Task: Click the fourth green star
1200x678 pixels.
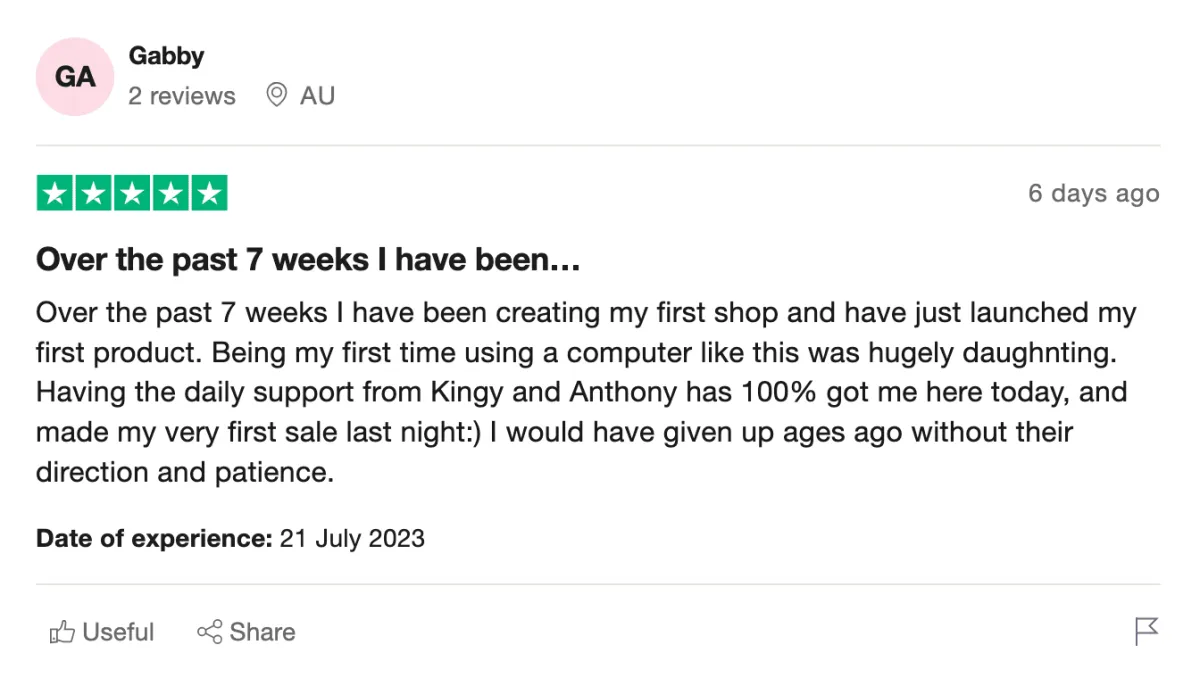Action: pyautogui.click(x=170, y=193)
